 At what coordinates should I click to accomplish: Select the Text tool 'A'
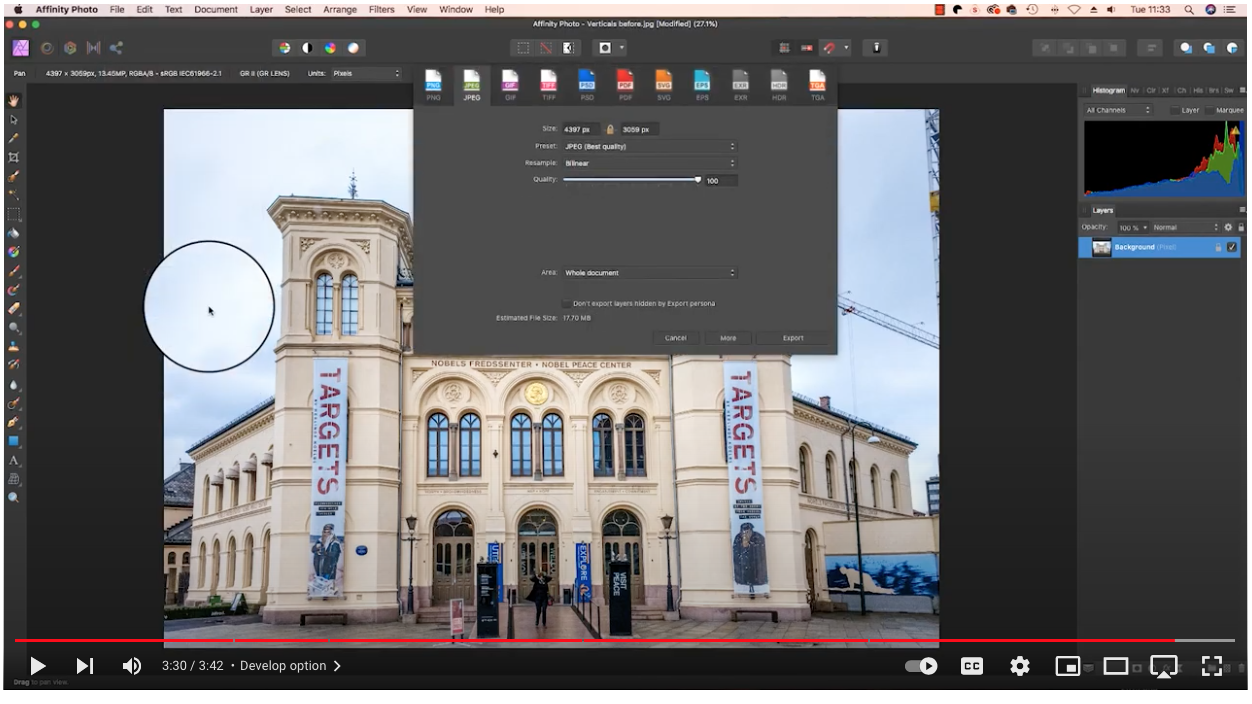14,460
